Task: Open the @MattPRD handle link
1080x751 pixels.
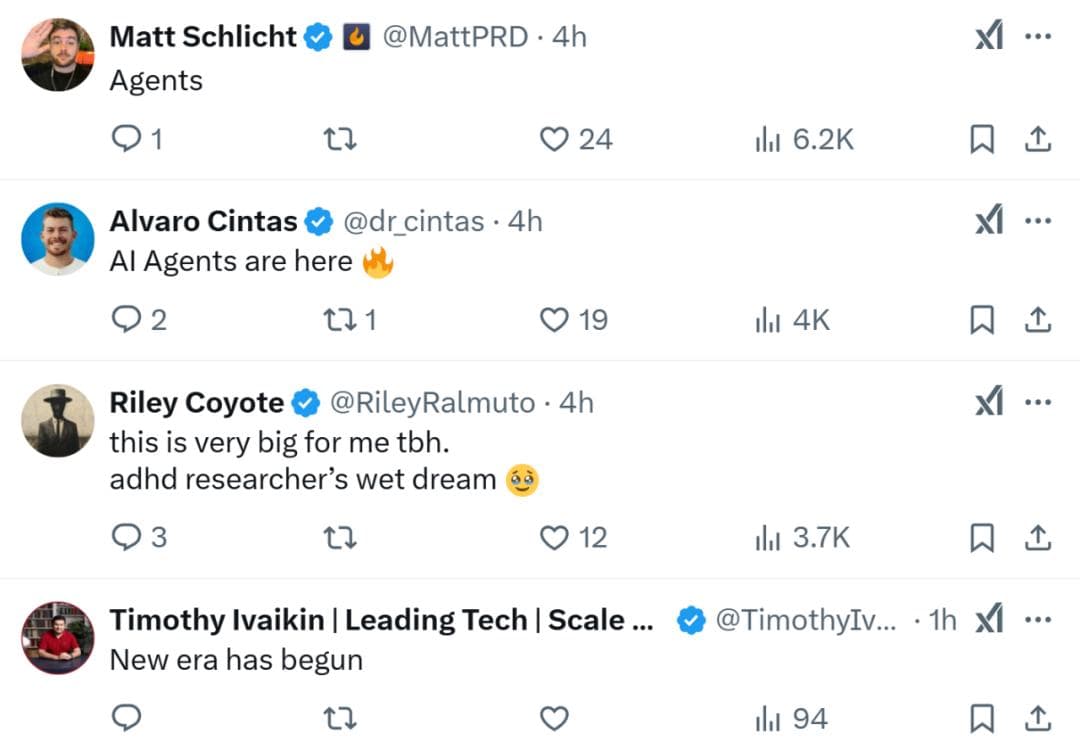Action: point(455,37)
